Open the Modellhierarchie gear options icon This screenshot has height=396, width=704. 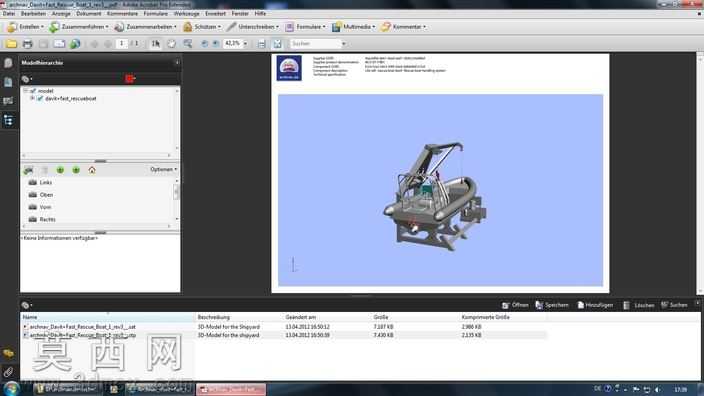coord(27,79)
